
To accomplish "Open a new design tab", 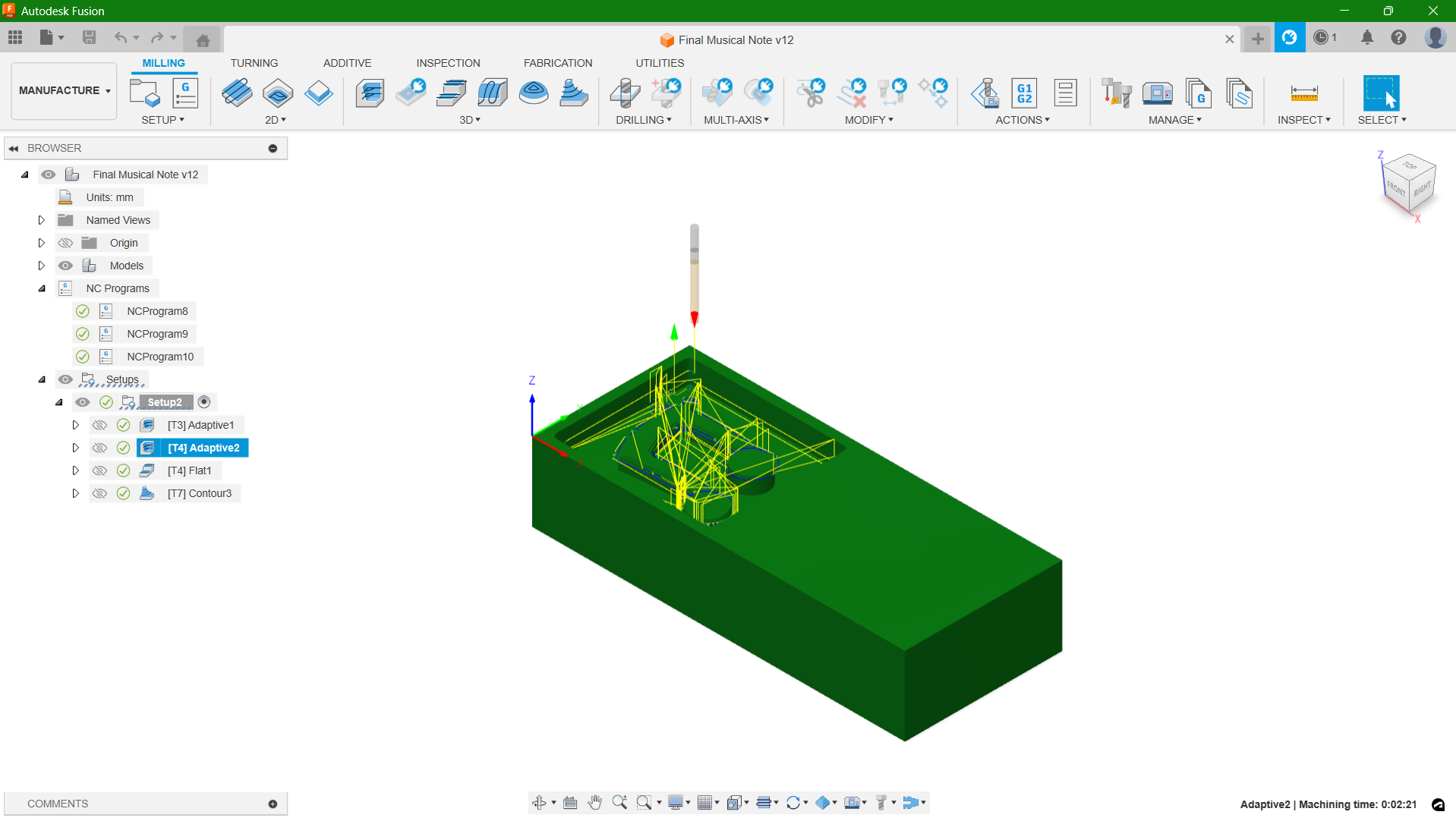I will (1258, 39).
